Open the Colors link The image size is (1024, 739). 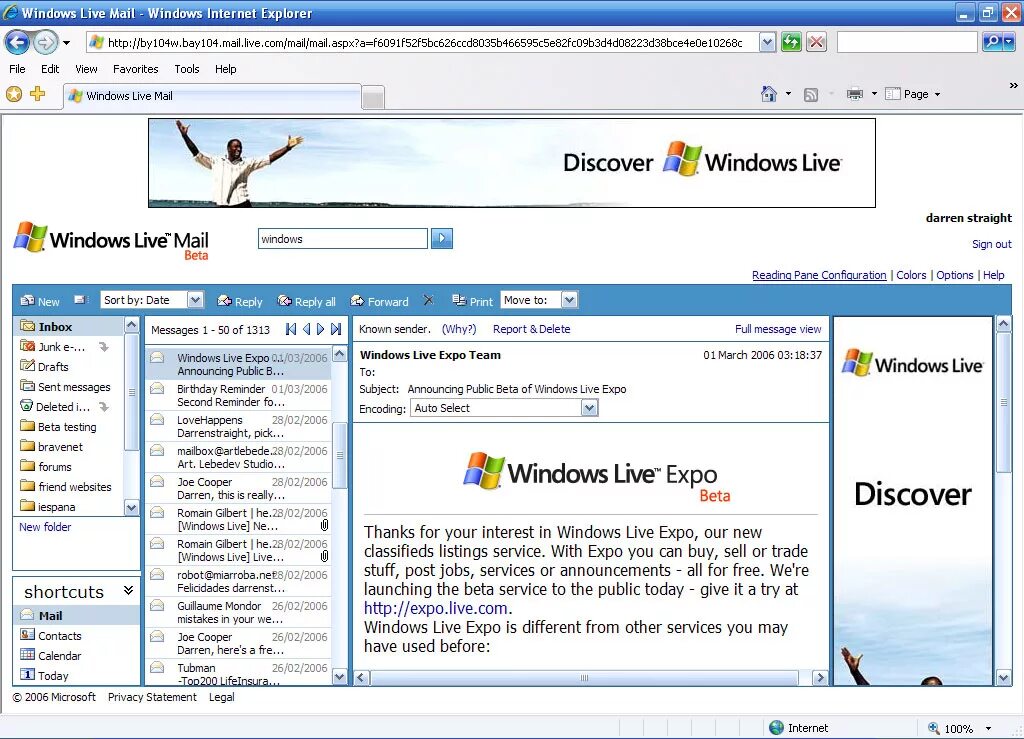tap(911, 275)
